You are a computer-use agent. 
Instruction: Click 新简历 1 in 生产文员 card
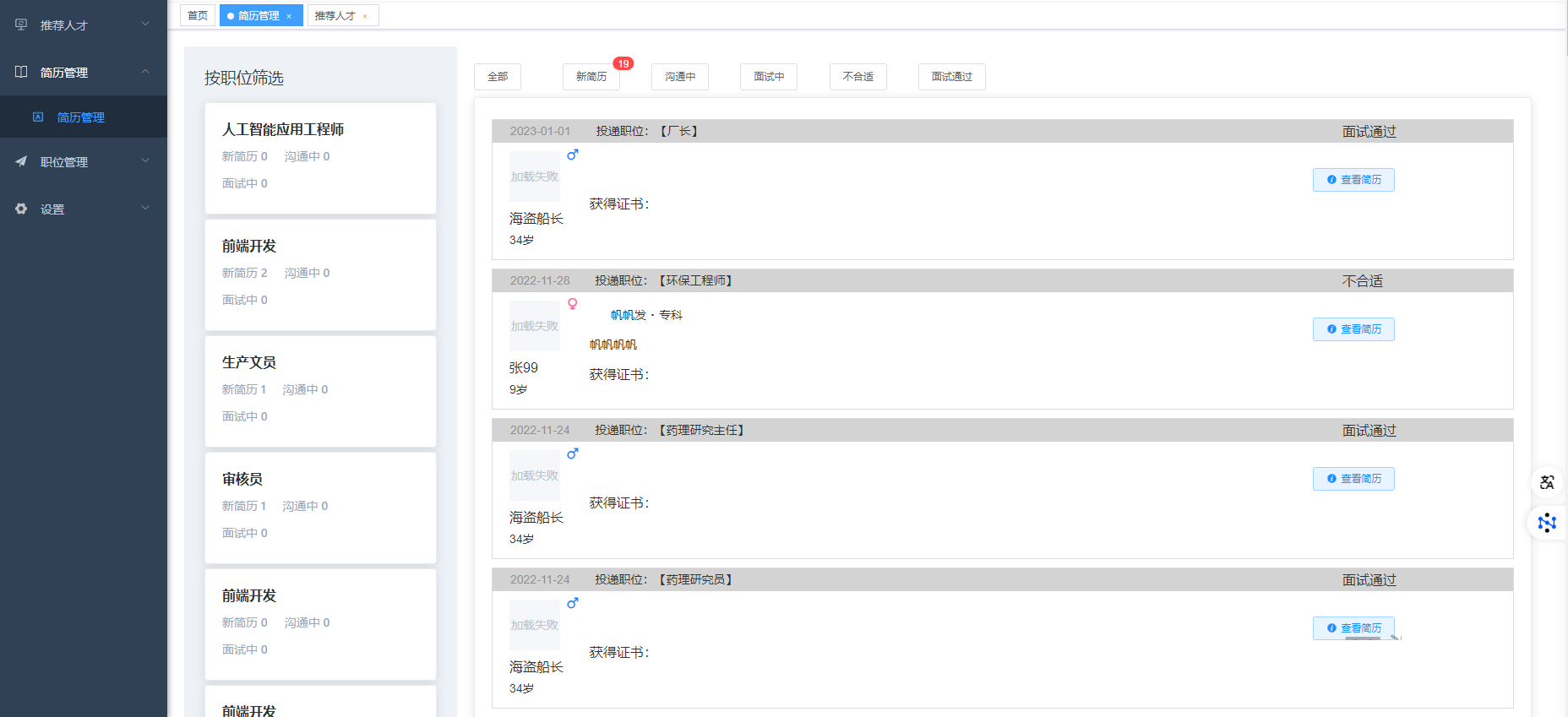[244, 389]
